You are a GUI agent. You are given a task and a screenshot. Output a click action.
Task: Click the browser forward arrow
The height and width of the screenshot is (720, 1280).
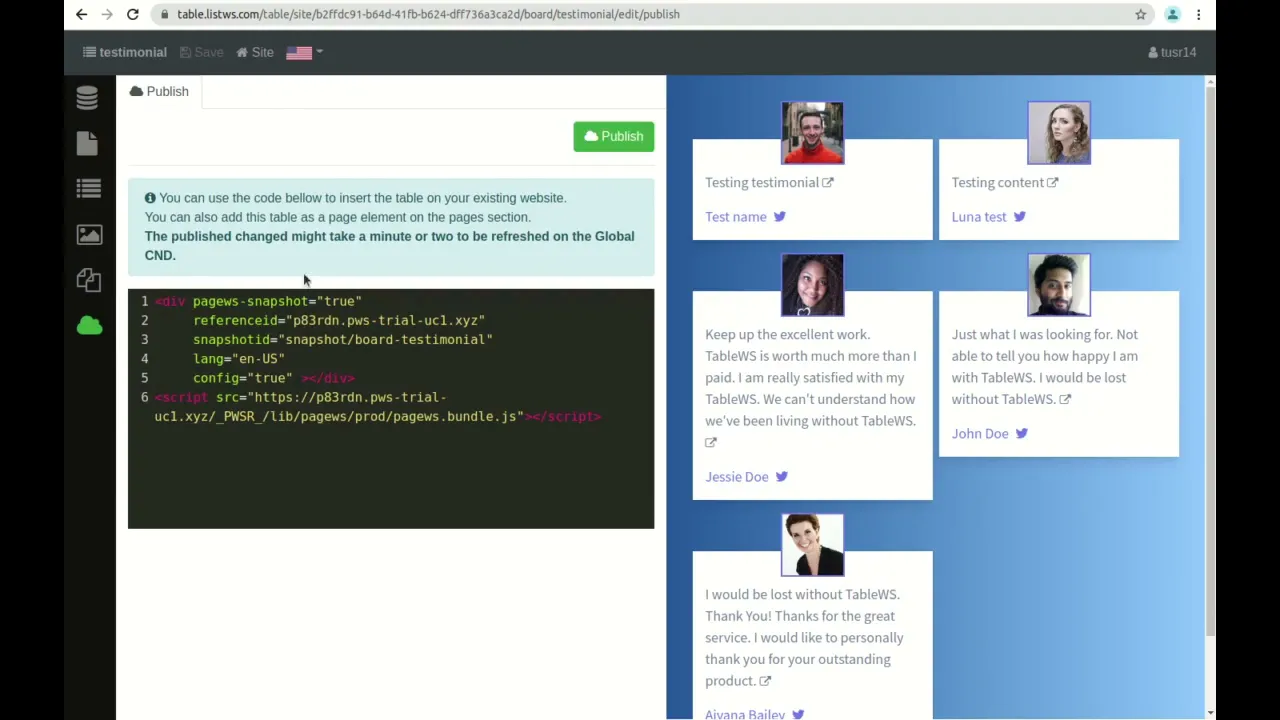coord(107,14)
